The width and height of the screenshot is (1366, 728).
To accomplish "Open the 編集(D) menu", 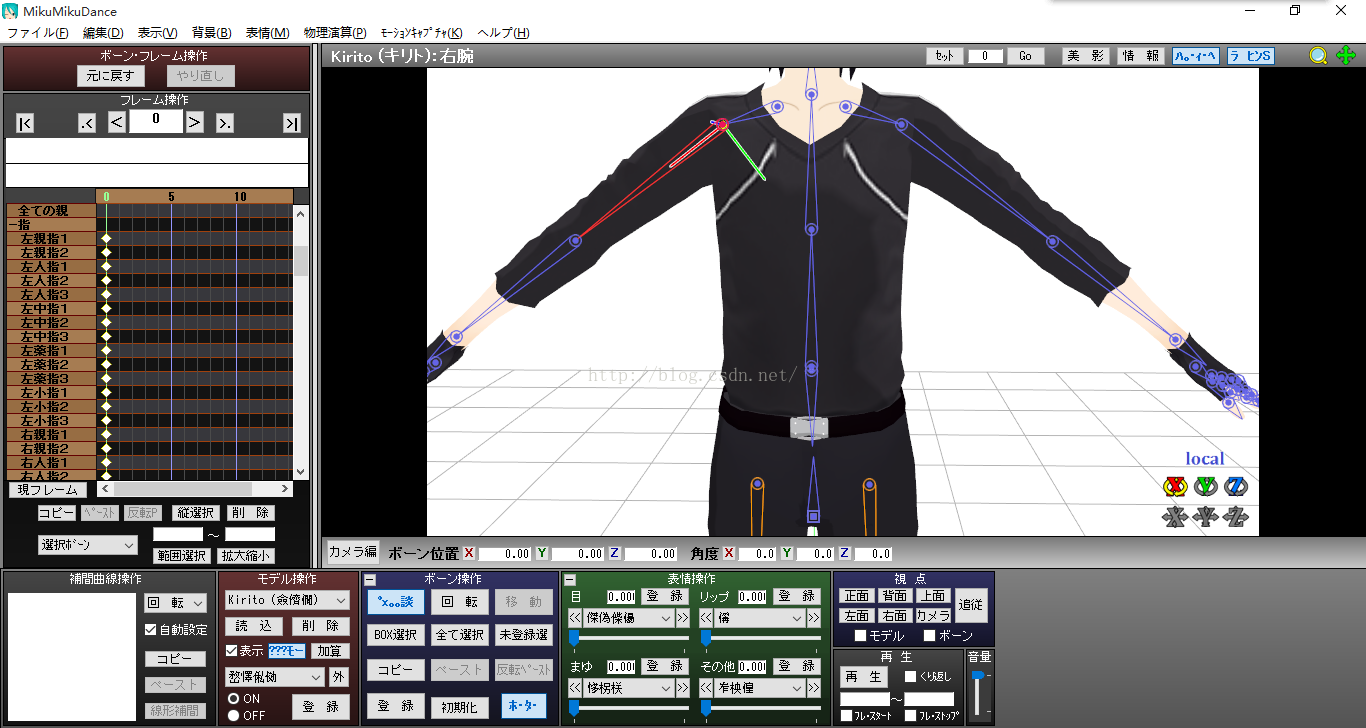I will (103, 33).
